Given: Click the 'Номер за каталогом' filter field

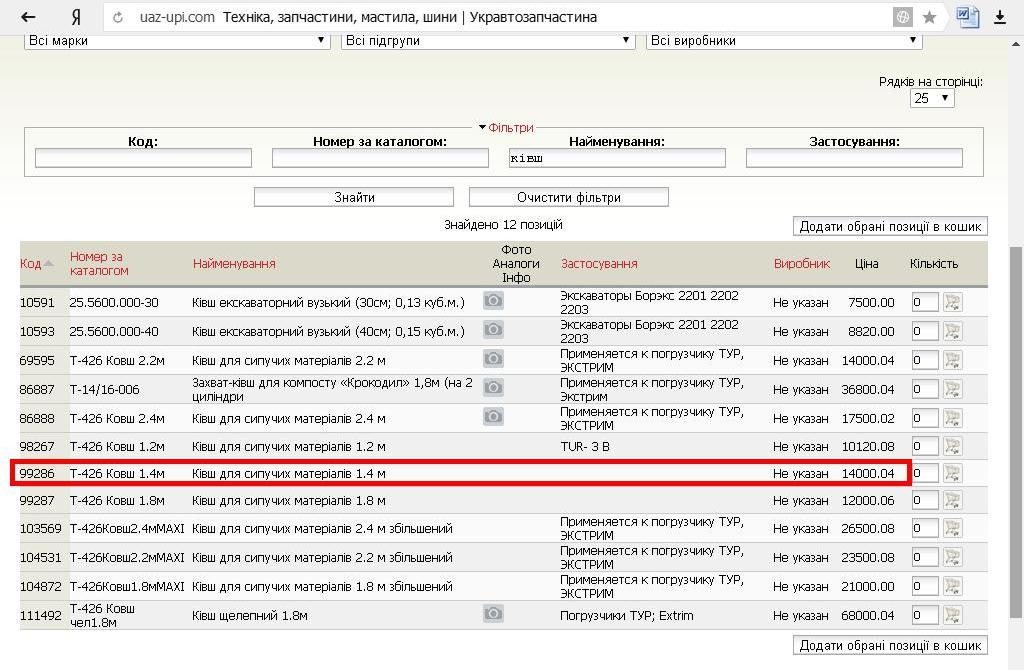Looking at the screenshot, I should tap(379, 158).
